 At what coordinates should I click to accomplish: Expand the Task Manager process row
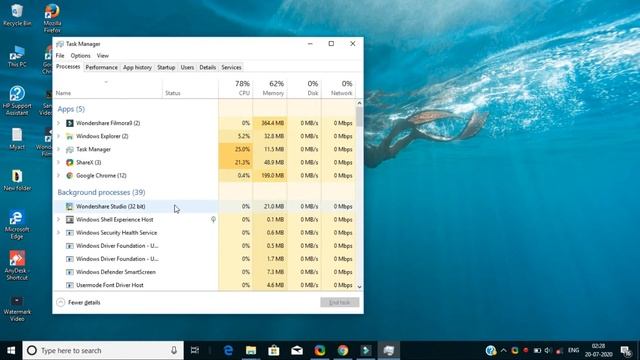pos(59,149)
